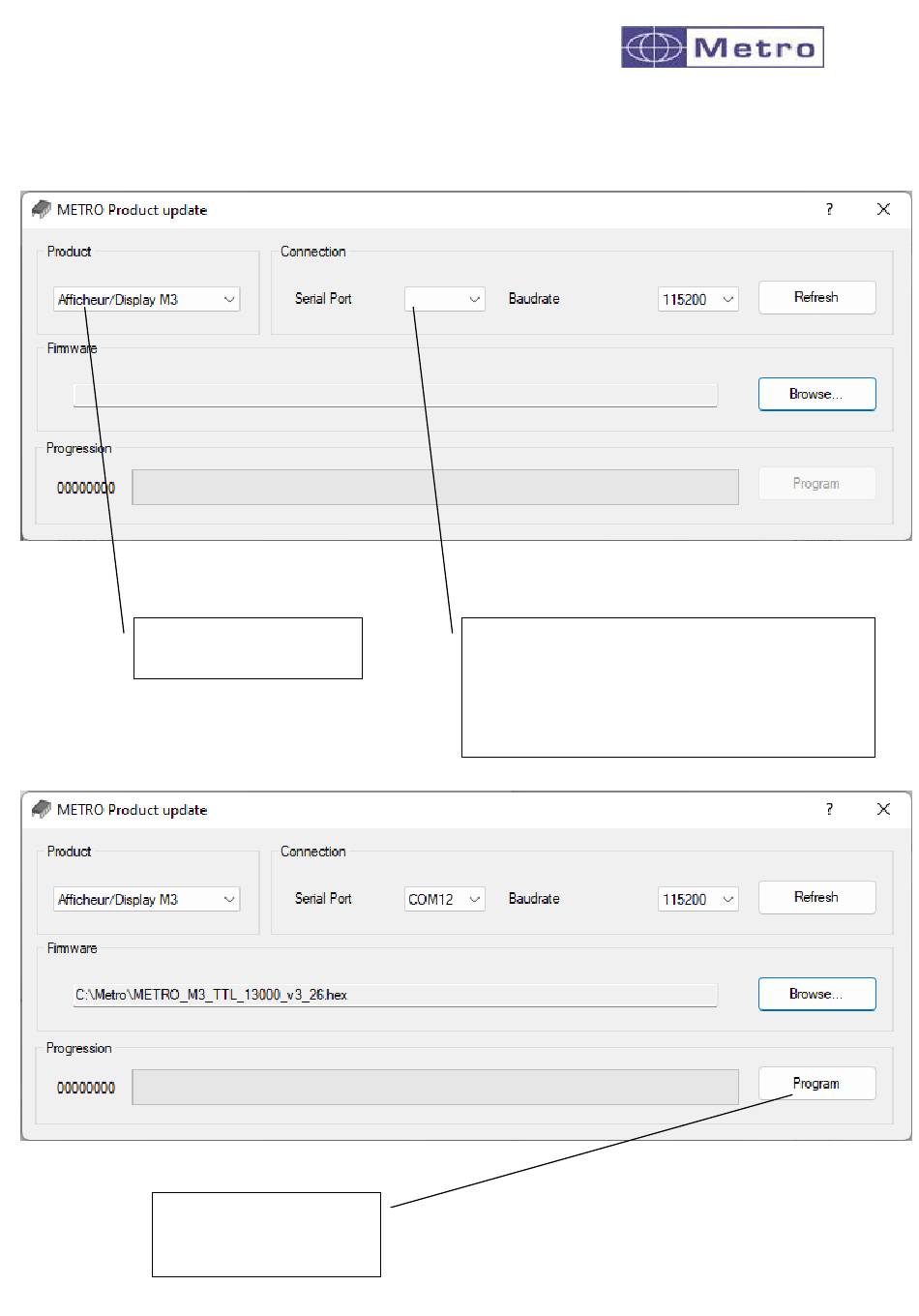
Task: Open the ? help in the COM12 dialog
Action: [829, 809]
